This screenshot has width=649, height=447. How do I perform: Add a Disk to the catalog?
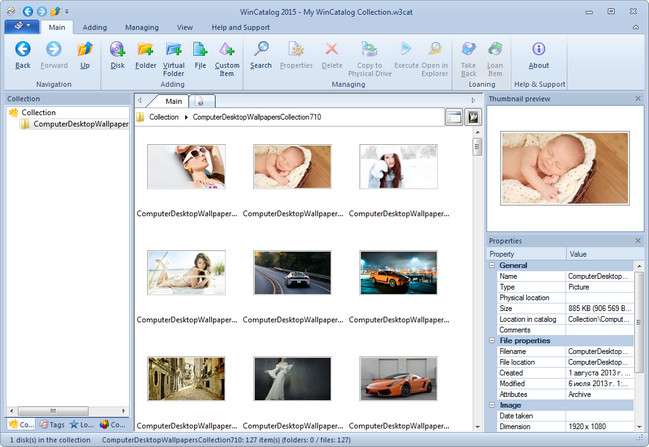[x=117, y=50]
